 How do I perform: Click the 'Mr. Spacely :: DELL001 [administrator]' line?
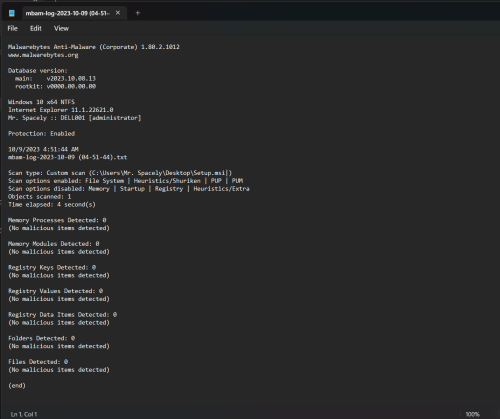coord(75,118)
